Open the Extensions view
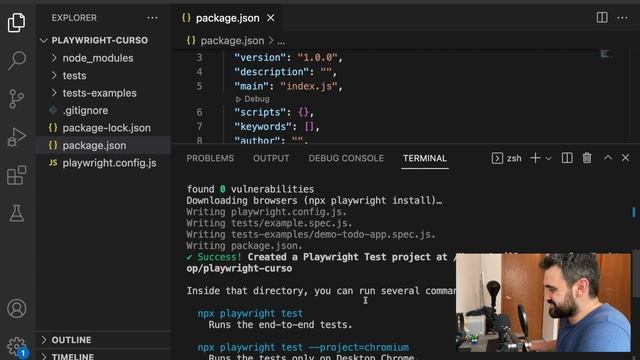Screen dimensions: 640x360 (x=17, y=175)
